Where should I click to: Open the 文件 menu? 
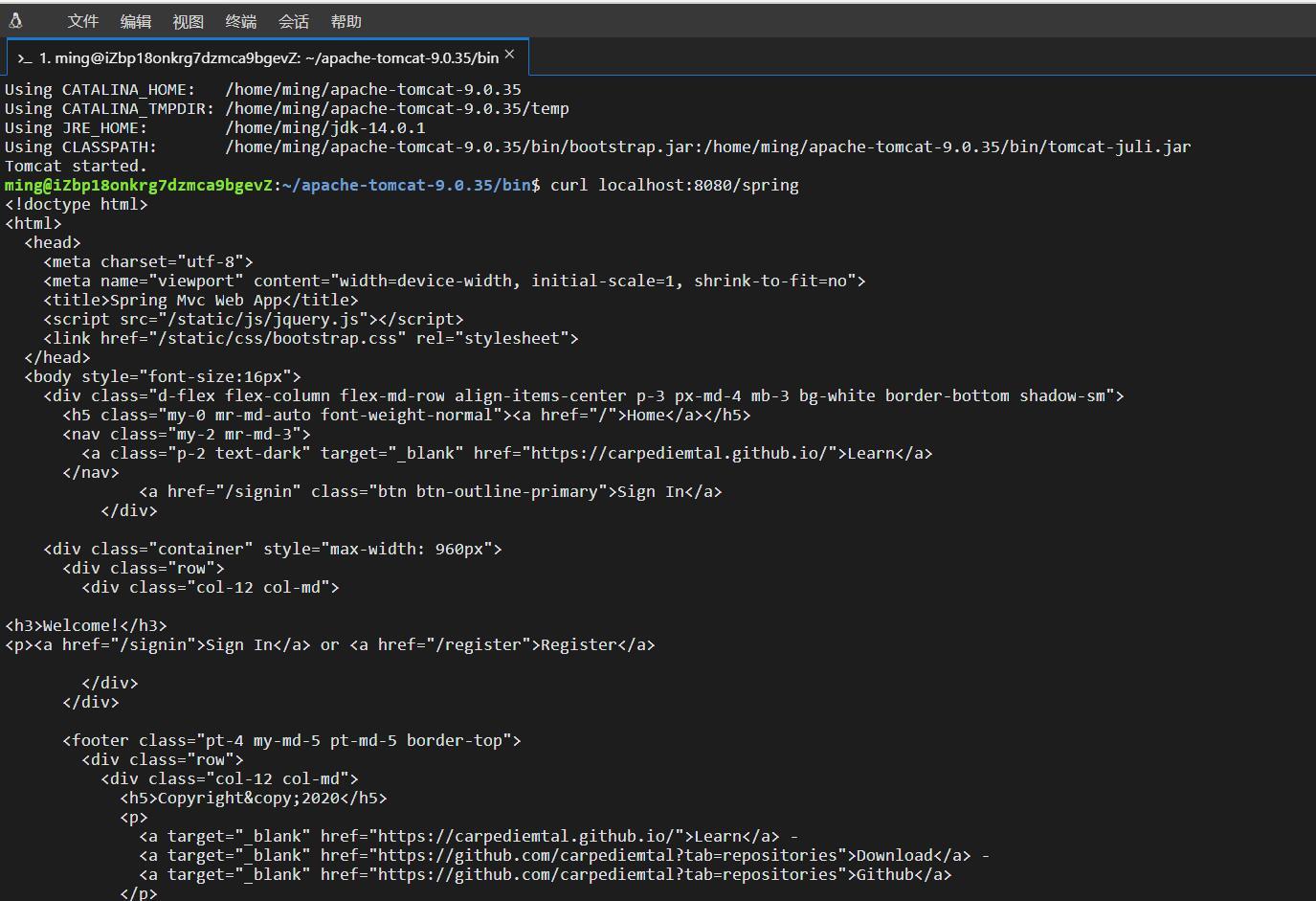coord(83,21)
